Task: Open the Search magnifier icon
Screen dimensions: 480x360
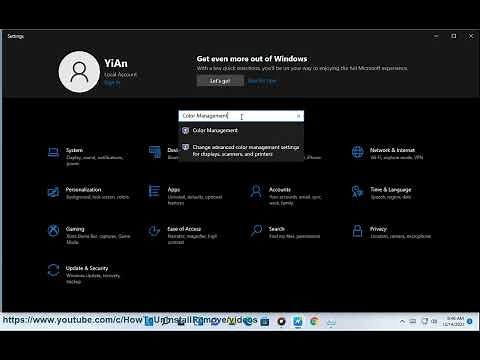Action: [256, 231]
